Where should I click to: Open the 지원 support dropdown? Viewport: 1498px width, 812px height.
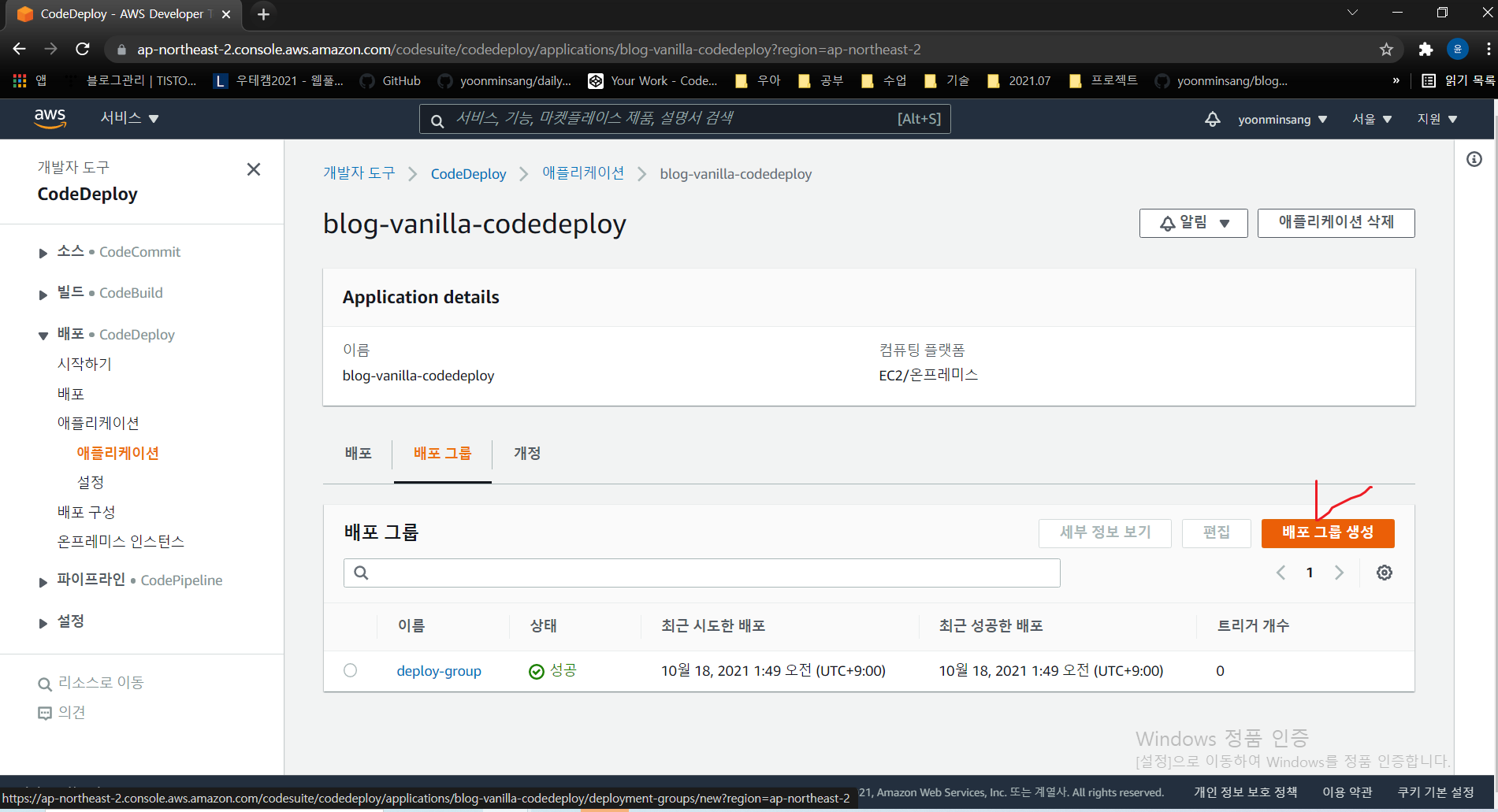pyautogui.click(x=1437, y=119)
